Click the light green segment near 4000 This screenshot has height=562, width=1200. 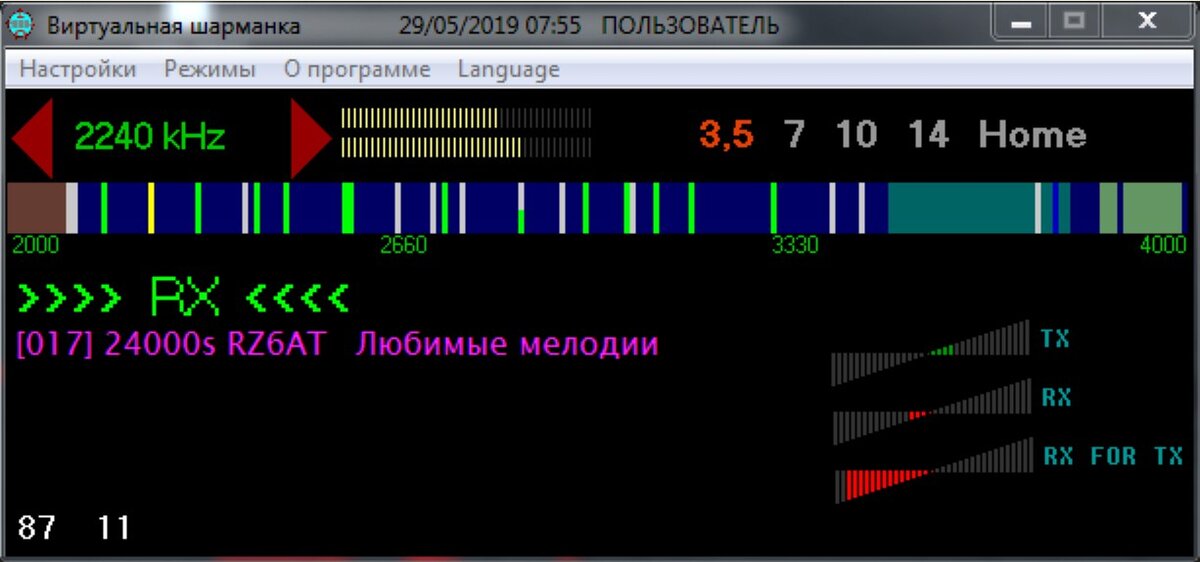click(x=1152, y=207)
